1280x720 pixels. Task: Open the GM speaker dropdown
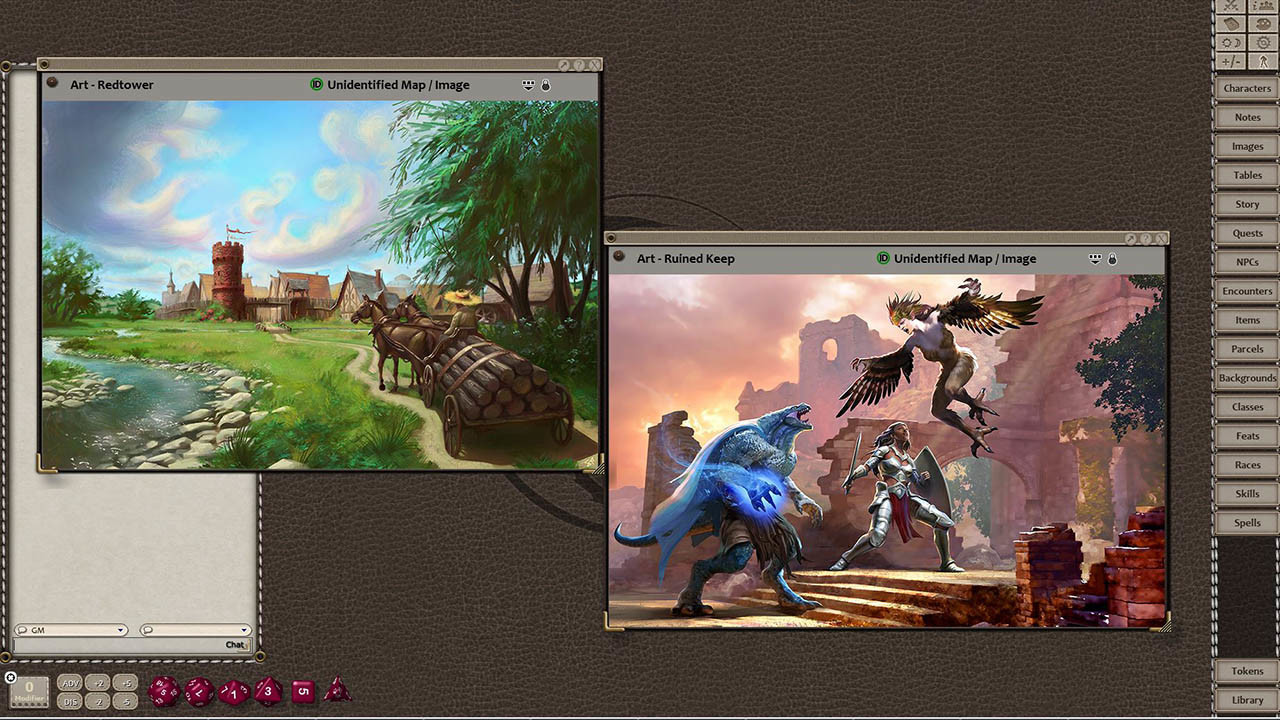(x=71, y=630)
